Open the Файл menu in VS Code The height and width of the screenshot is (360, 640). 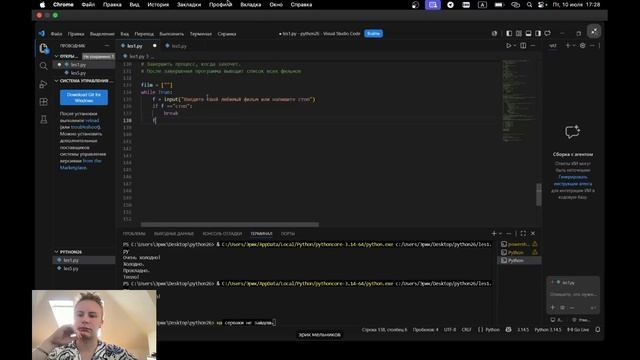click(x=56, y=34)
